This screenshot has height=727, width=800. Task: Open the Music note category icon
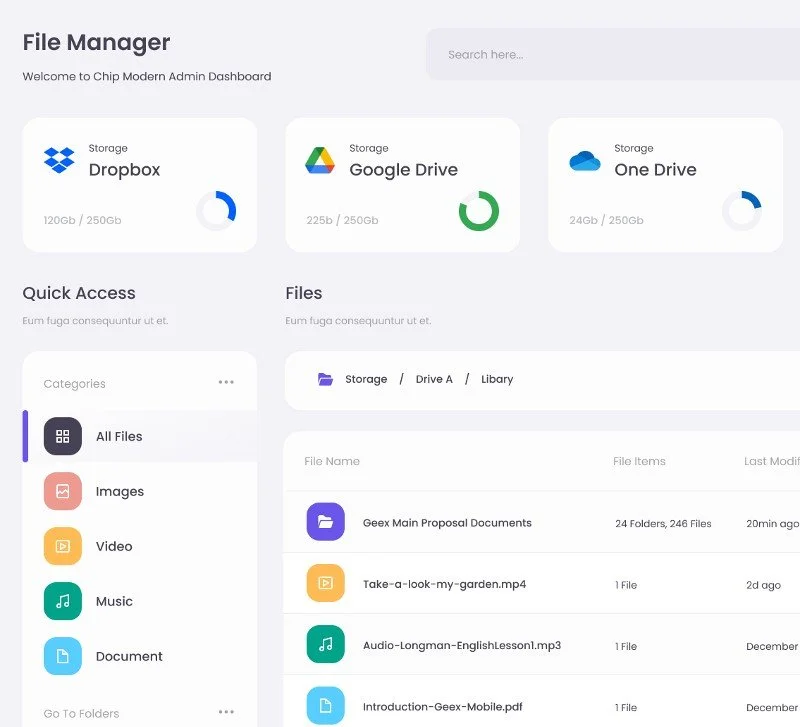point(63,601)
